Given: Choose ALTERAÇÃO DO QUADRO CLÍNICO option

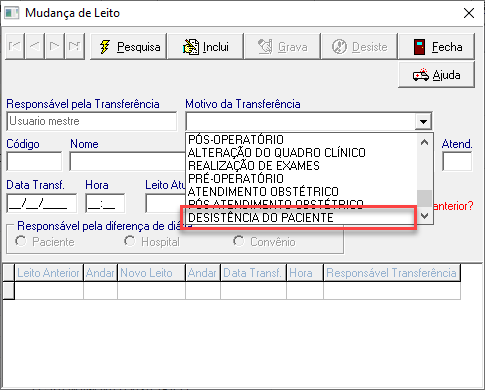Looking at the screenshot, I should pyautogui.click(x=277, y=153).
